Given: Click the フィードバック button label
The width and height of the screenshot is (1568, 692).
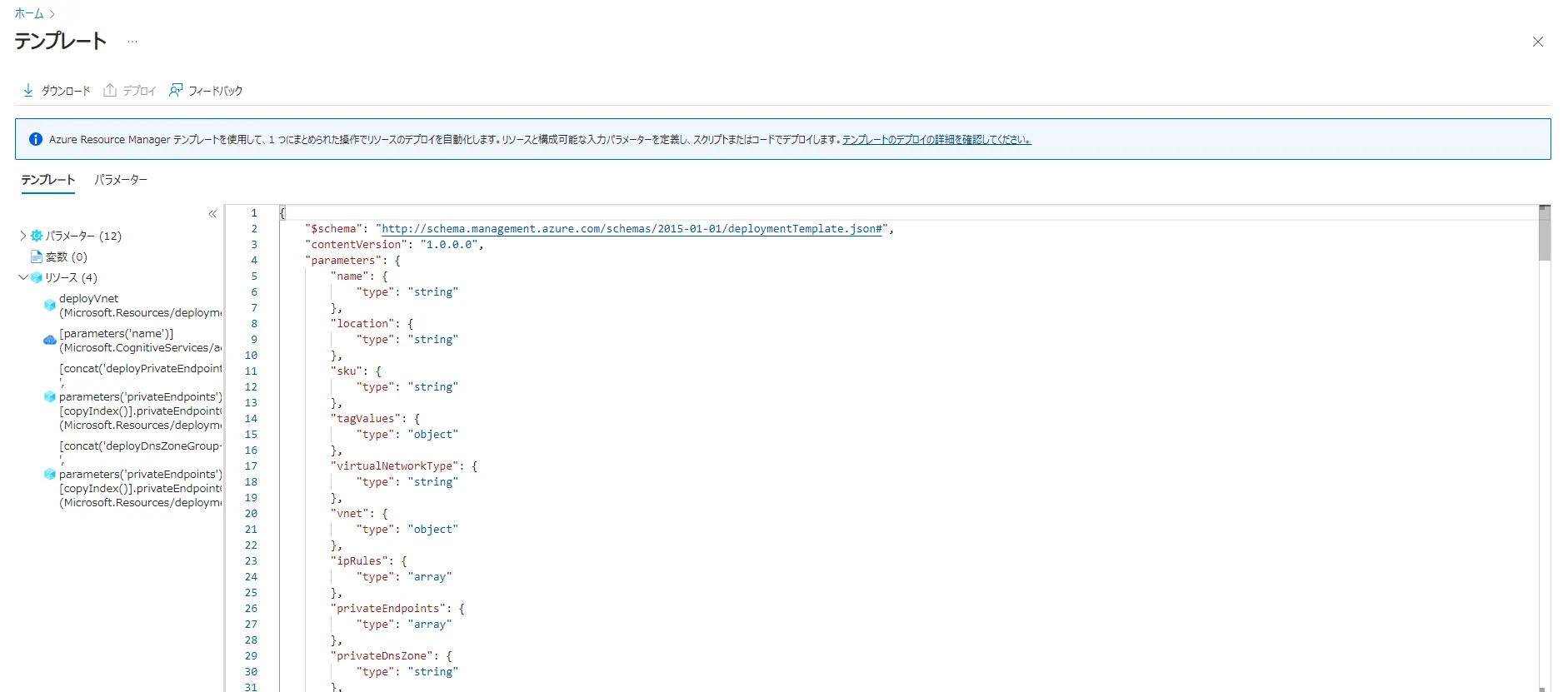Looking at the screenshot, I should point(216,90).
